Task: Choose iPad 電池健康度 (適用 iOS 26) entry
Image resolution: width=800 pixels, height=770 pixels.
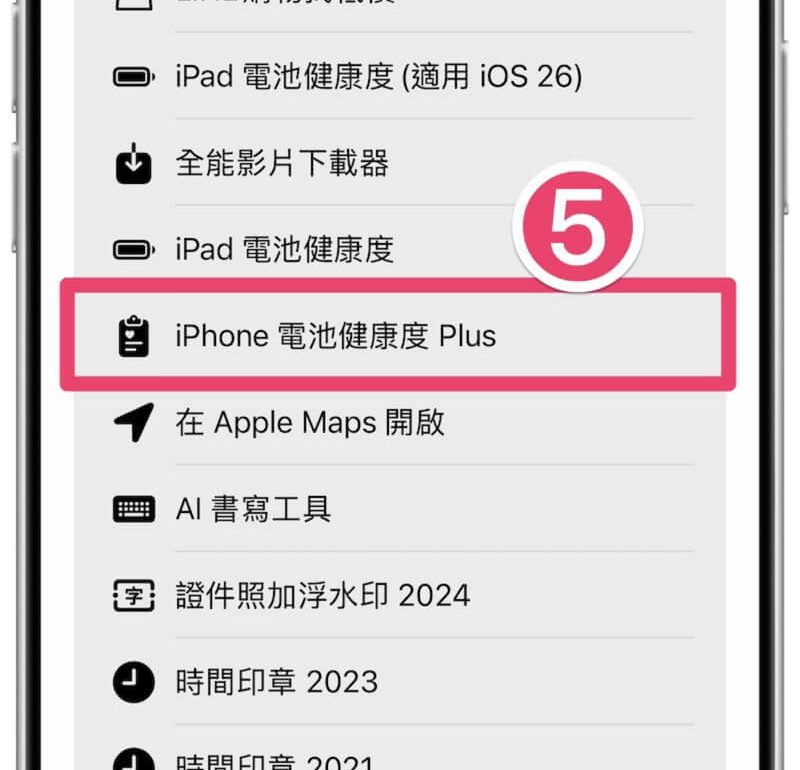Action: click(x=400, y=77)
